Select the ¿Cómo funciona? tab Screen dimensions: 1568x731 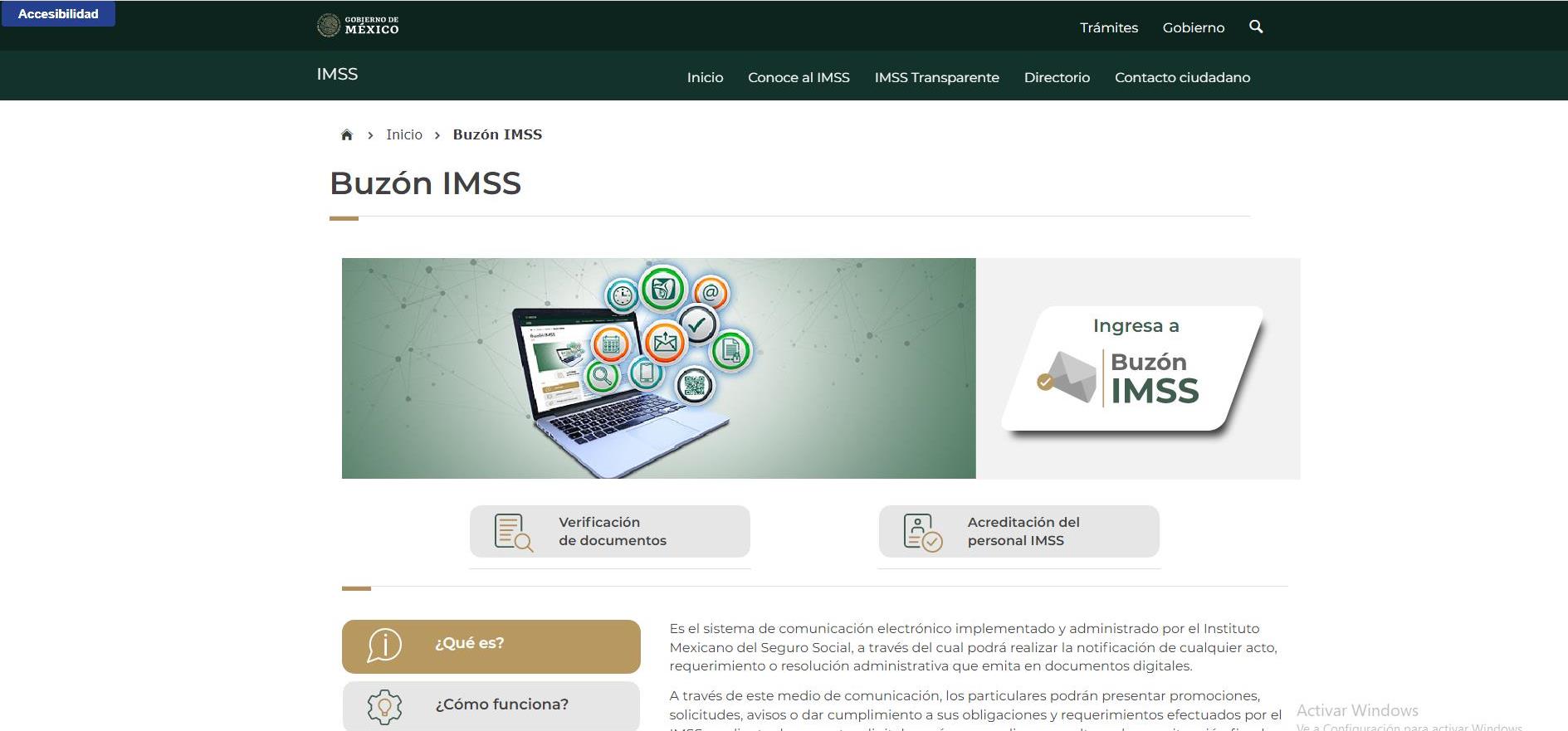point(491,705)
